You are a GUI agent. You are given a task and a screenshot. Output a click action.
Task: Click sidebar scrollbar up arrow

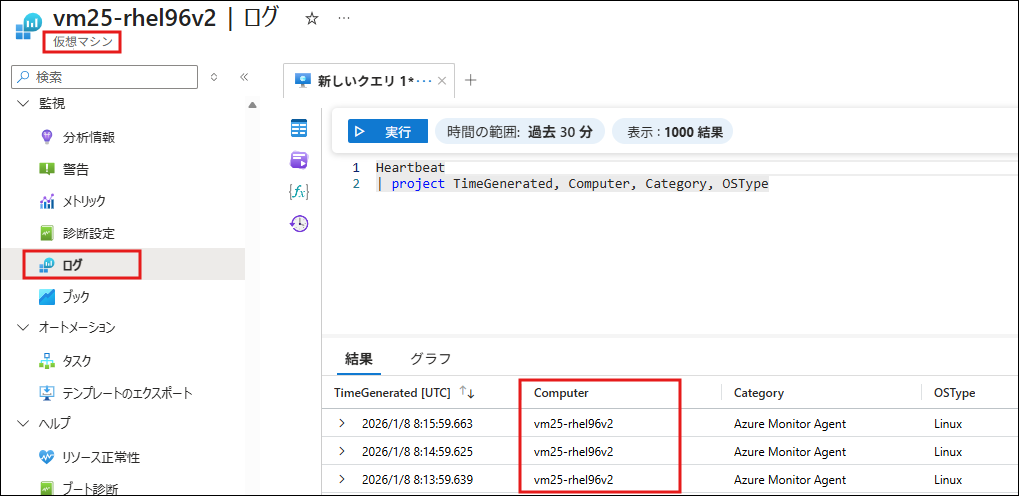253,105
